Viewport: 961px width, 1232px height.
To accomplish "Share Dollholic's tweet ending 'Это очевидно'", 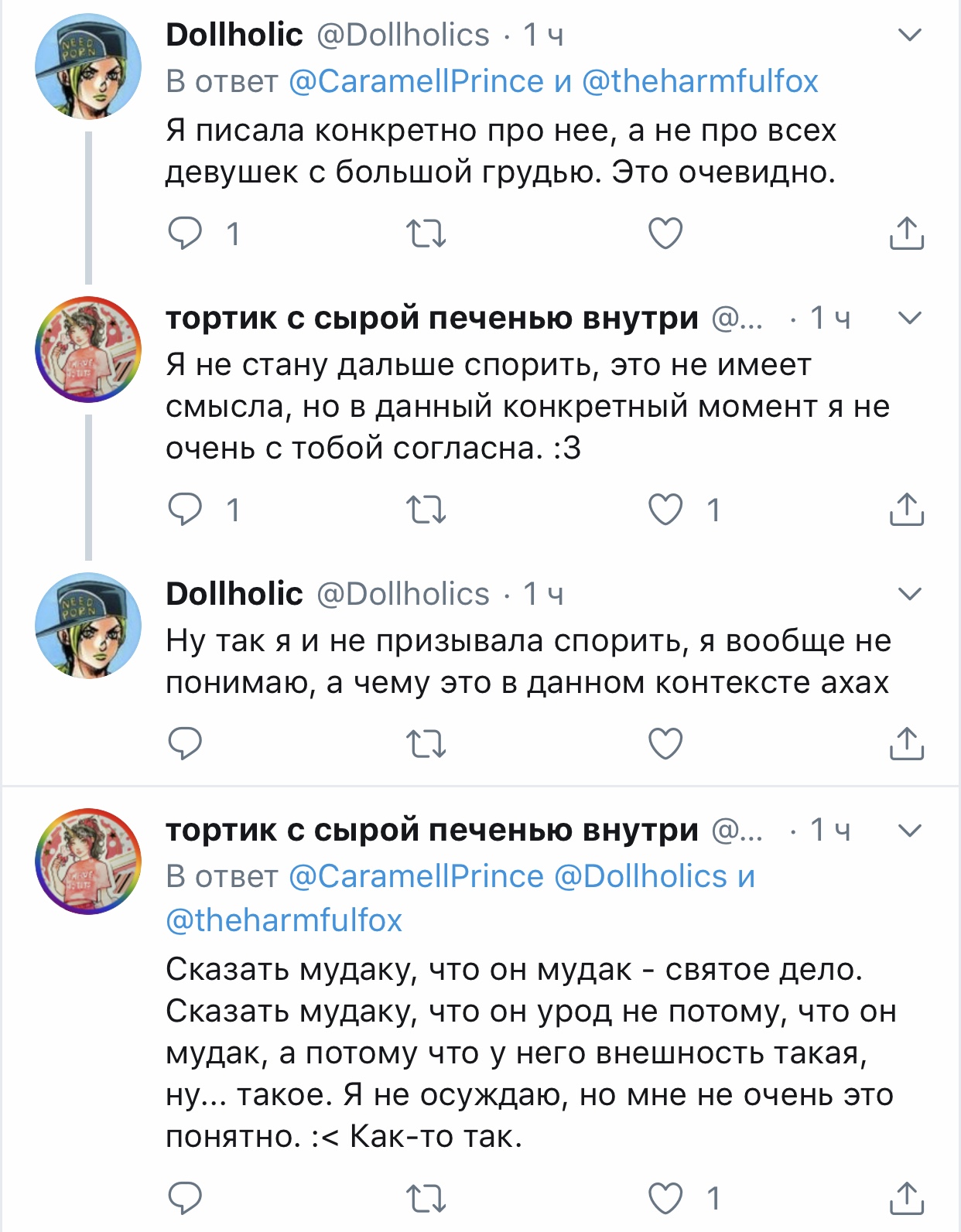I will (x=907, y=233).
